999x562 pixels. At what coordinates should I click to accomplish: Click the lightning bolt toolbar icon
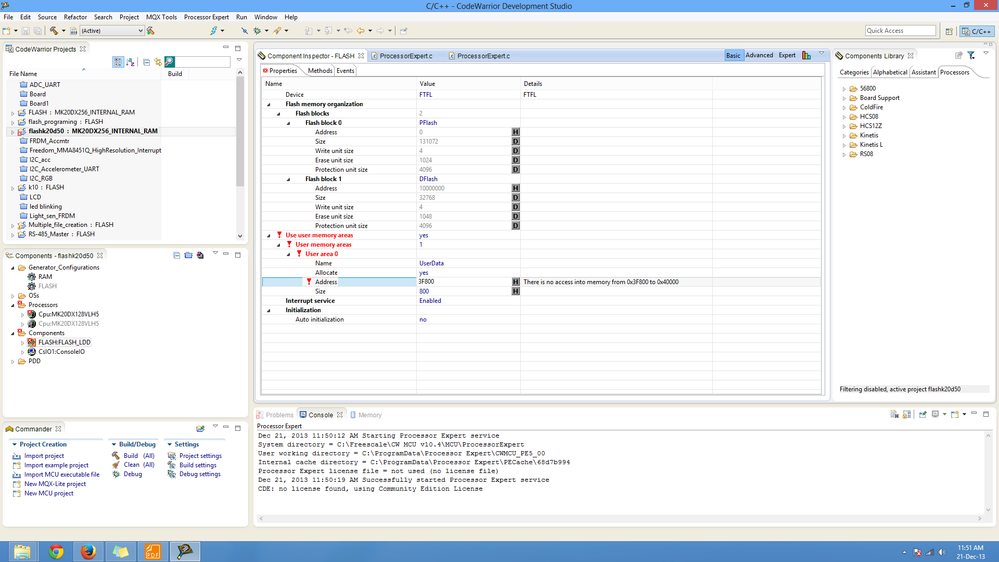pos(214,31)
